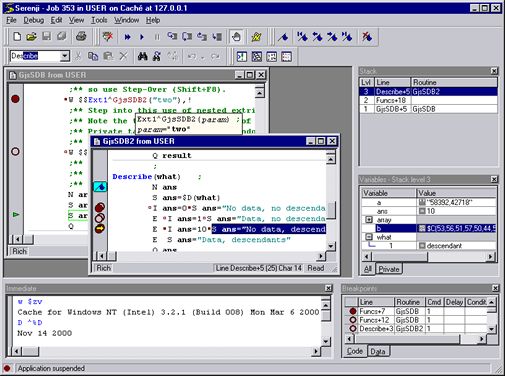Switch to the Private variables tab

tap(389, 269)
